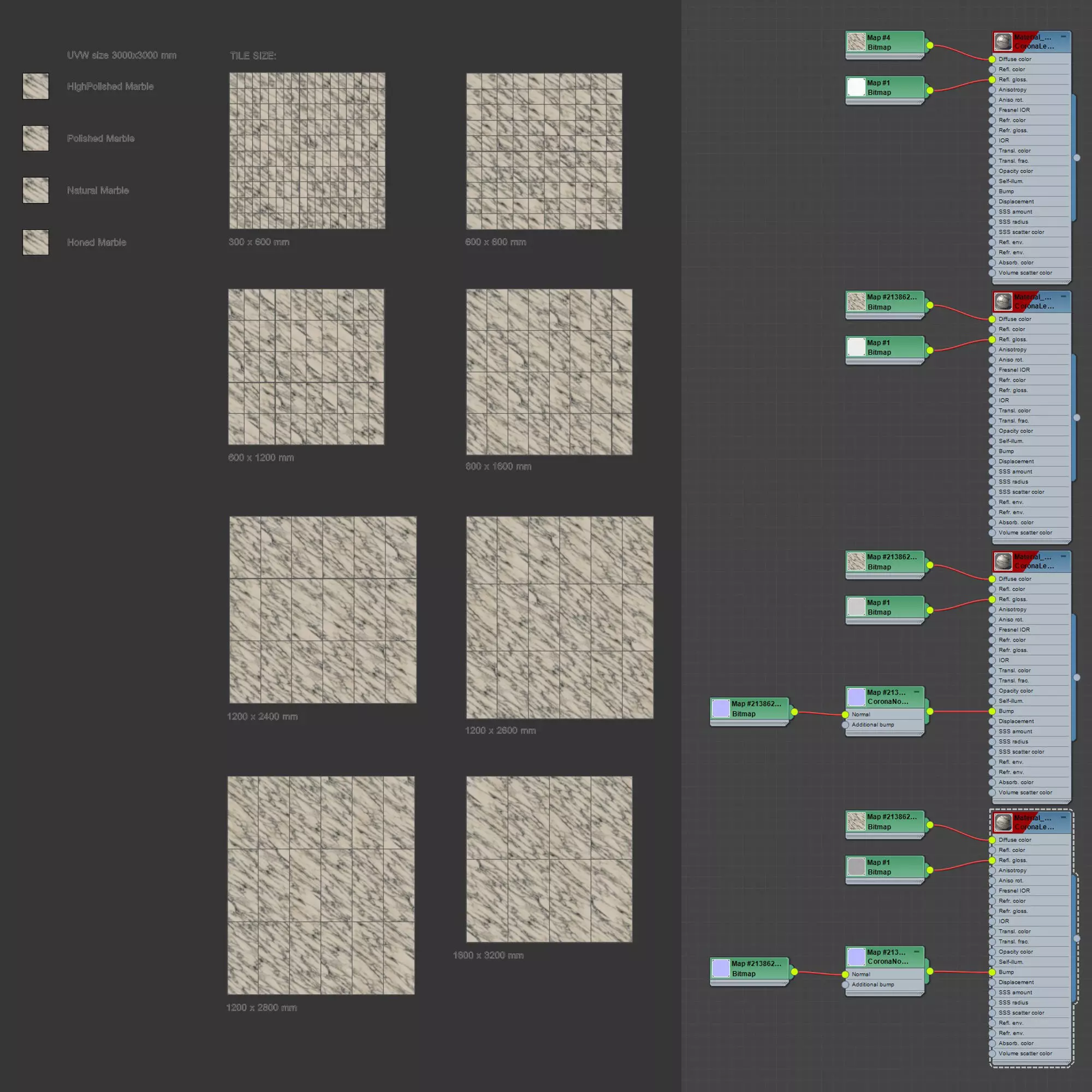
Task: Click Anisotropy socket on topmost material node
Action: [992, 90]
